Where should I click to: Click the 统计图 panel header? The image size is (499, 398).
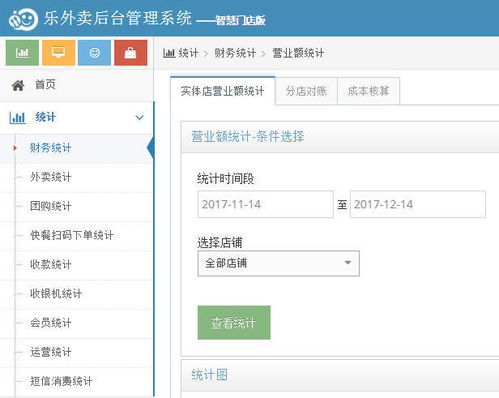pos(340,375)
